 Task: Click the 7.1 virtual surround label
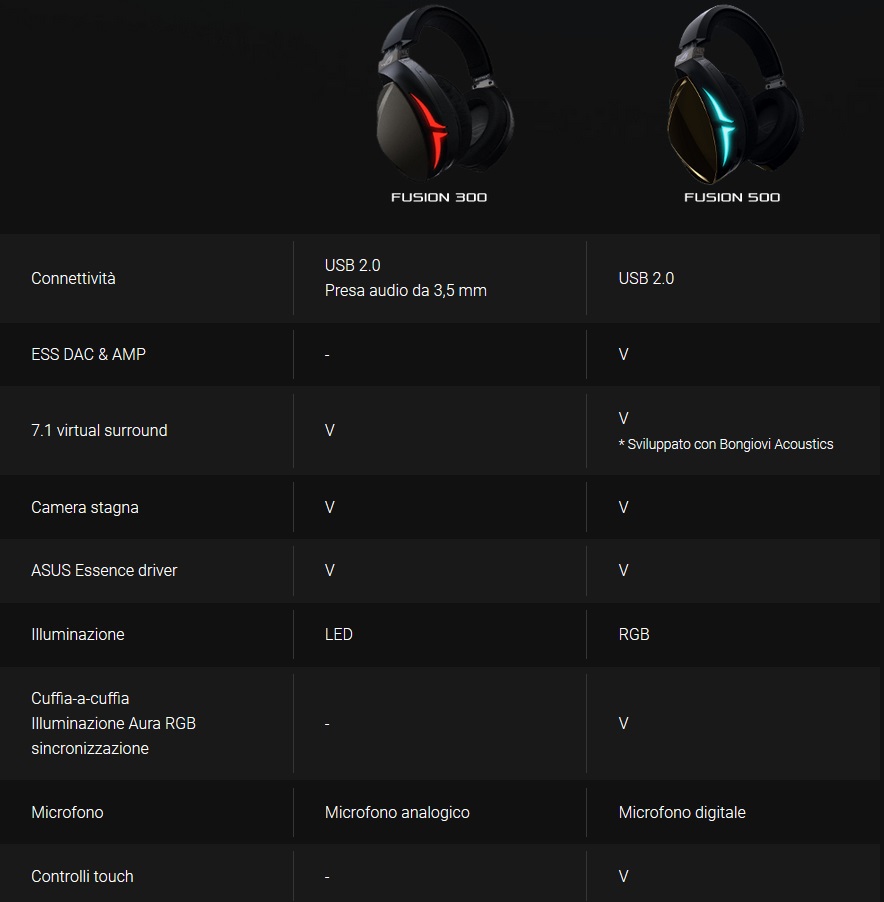pos(99,430)
